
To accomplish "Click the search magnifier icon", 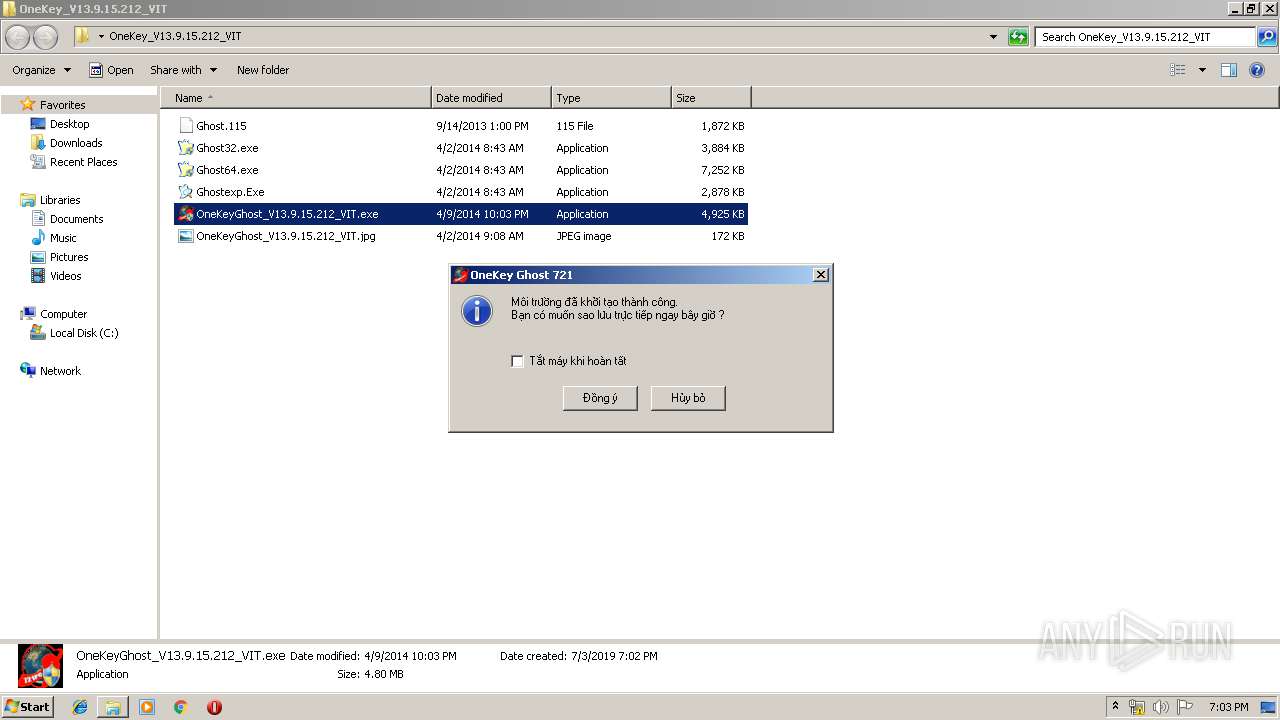I will click(x=1266, y=37).
